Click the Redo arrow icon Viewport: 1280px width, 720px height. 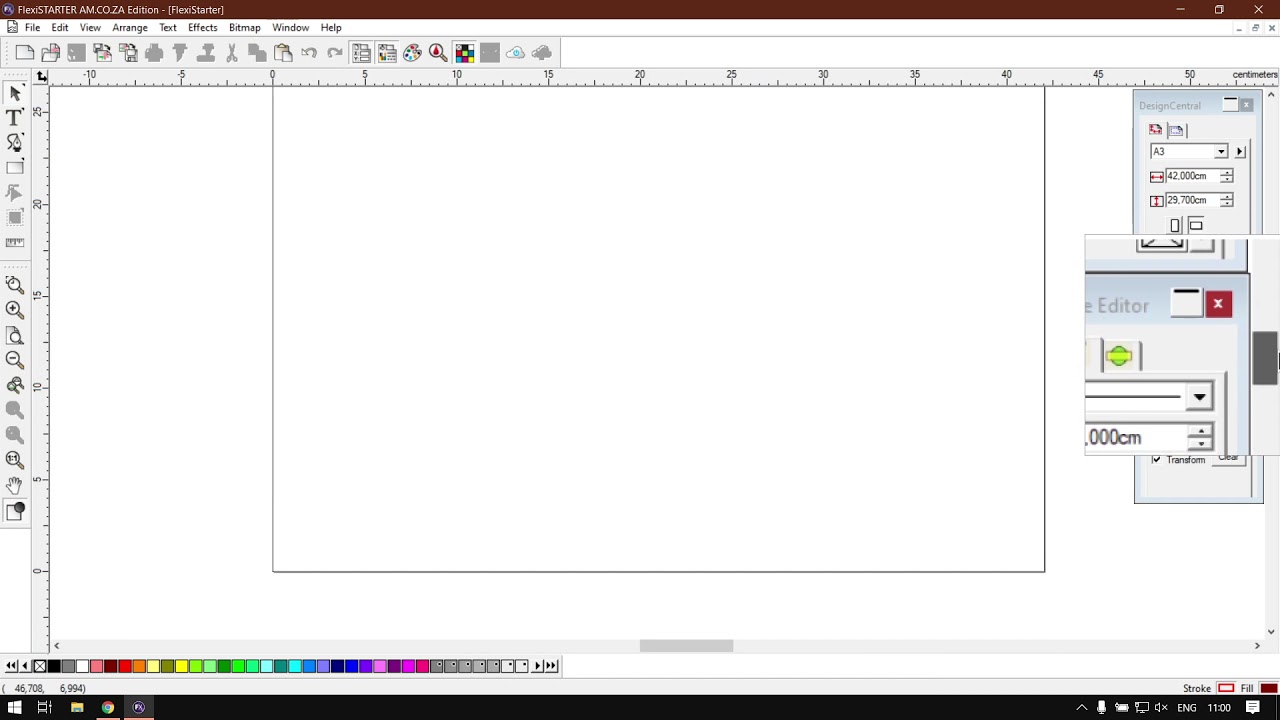coord(335,53)
